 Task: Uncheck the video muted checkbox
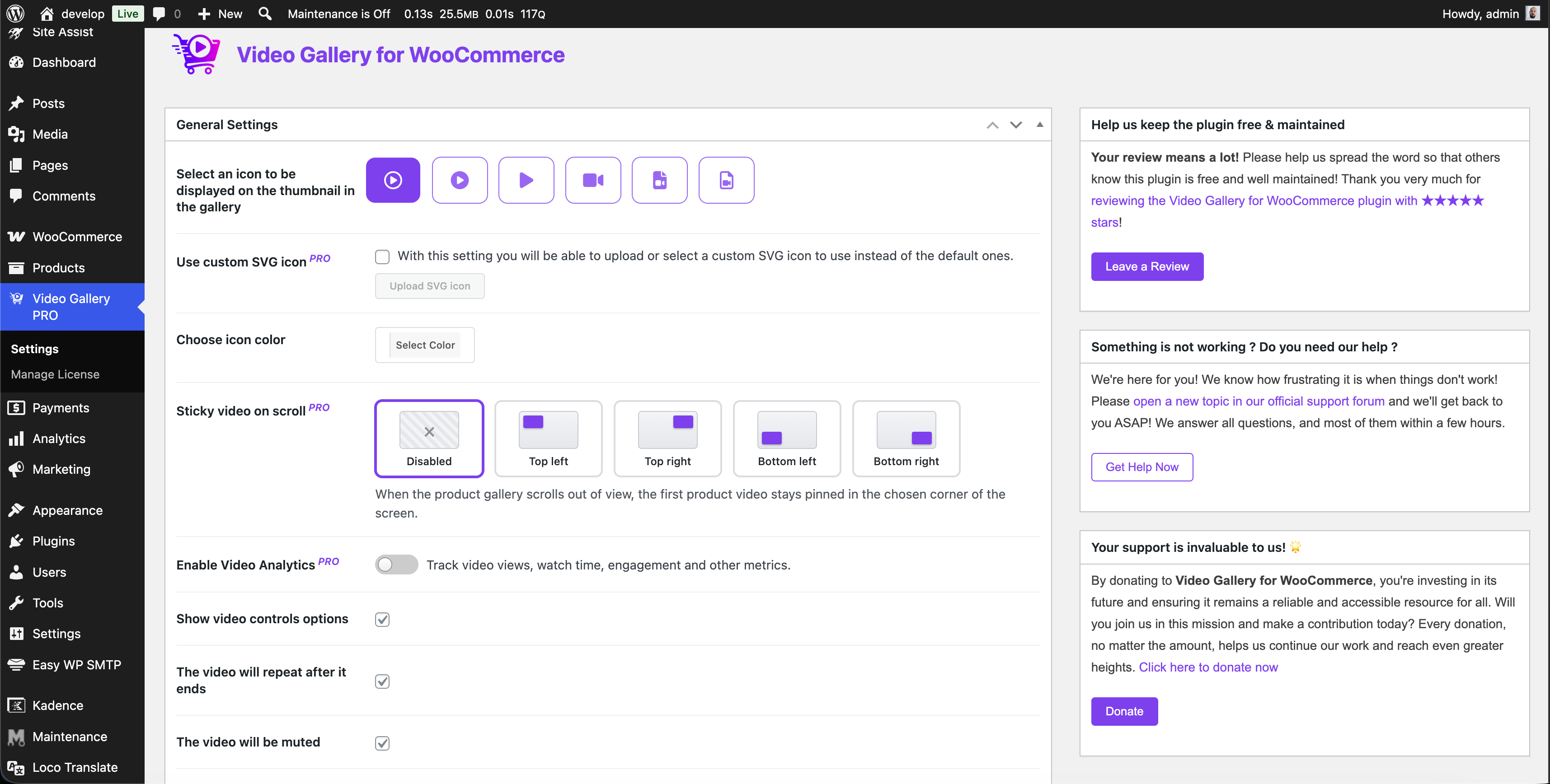(x=382, y=743)
